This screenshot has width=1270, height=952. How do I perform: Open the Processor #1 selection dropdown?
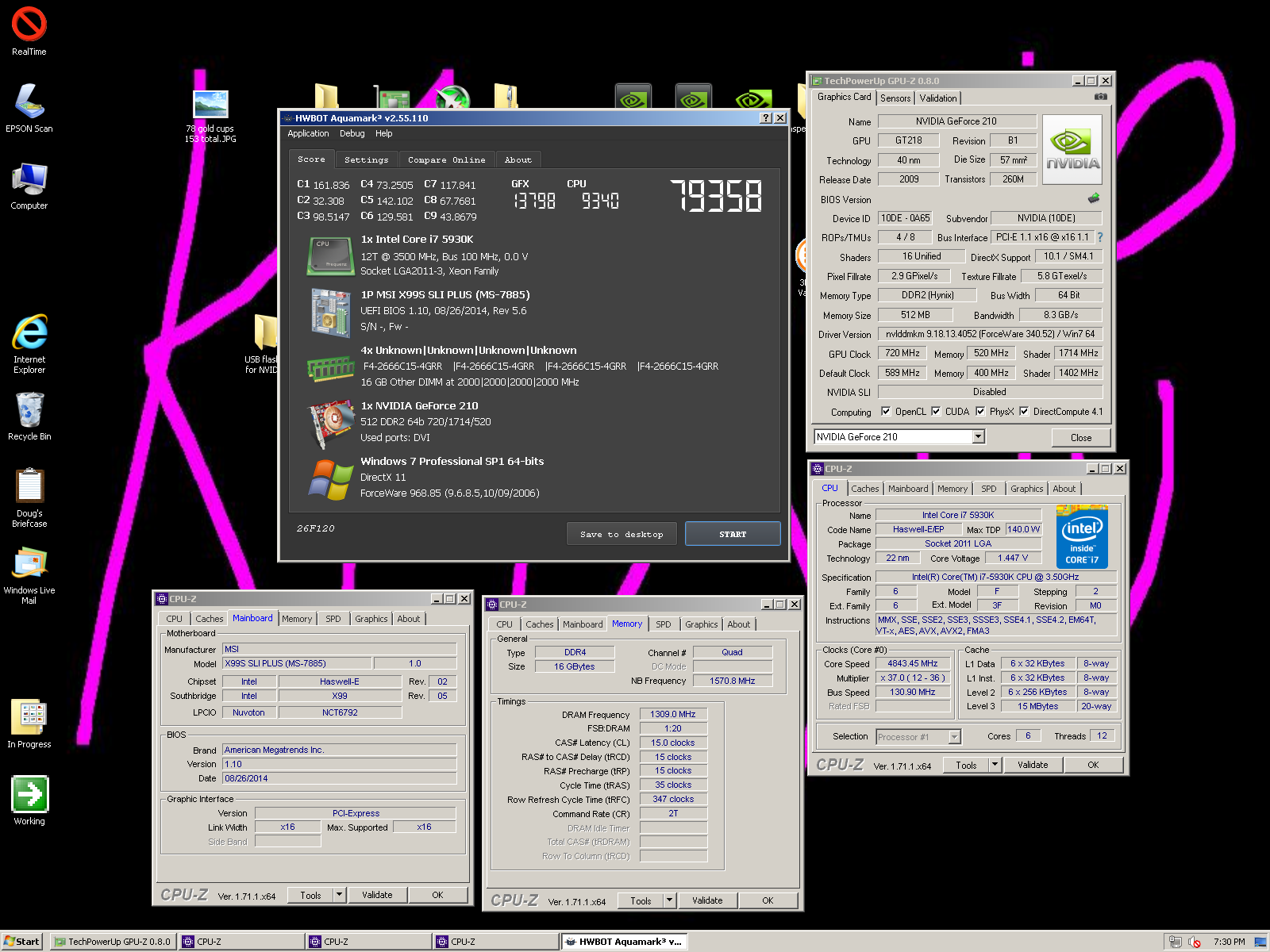tap(954, 737)
